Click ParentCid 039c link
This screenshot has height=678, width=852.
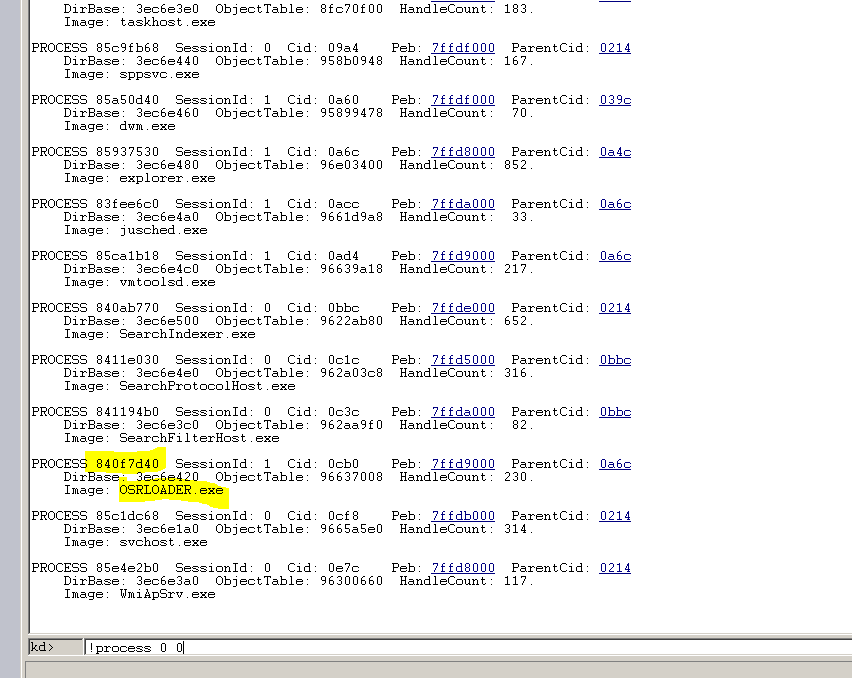pyautogui.click(x=615, y=100)
